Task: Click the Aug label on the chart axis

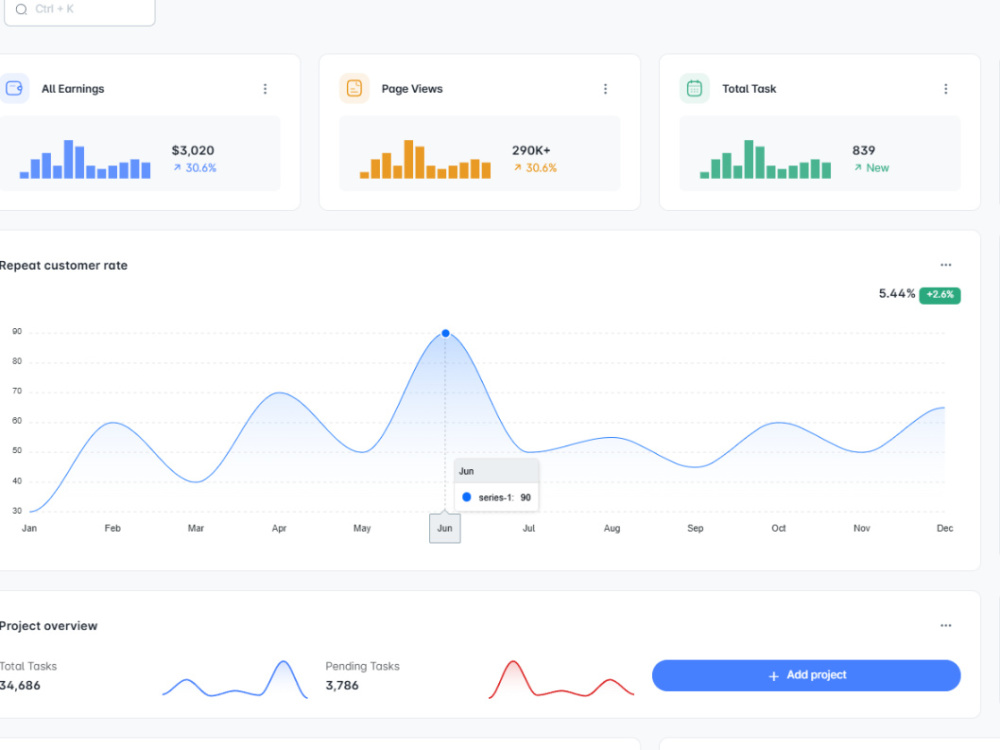Action: (x=612, y=528)
